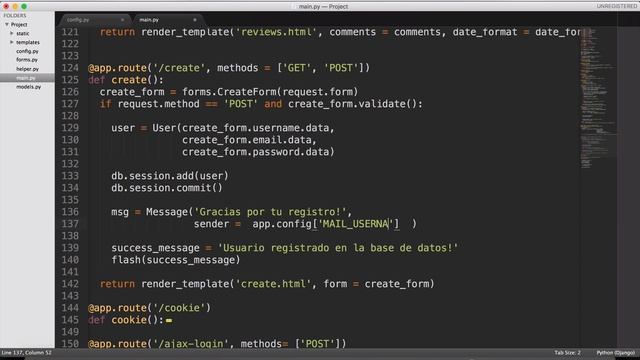Viewport: 640px width, 360px height.
Task: Click flash(success_message) on line 140
Action: (x=176, y=260)
